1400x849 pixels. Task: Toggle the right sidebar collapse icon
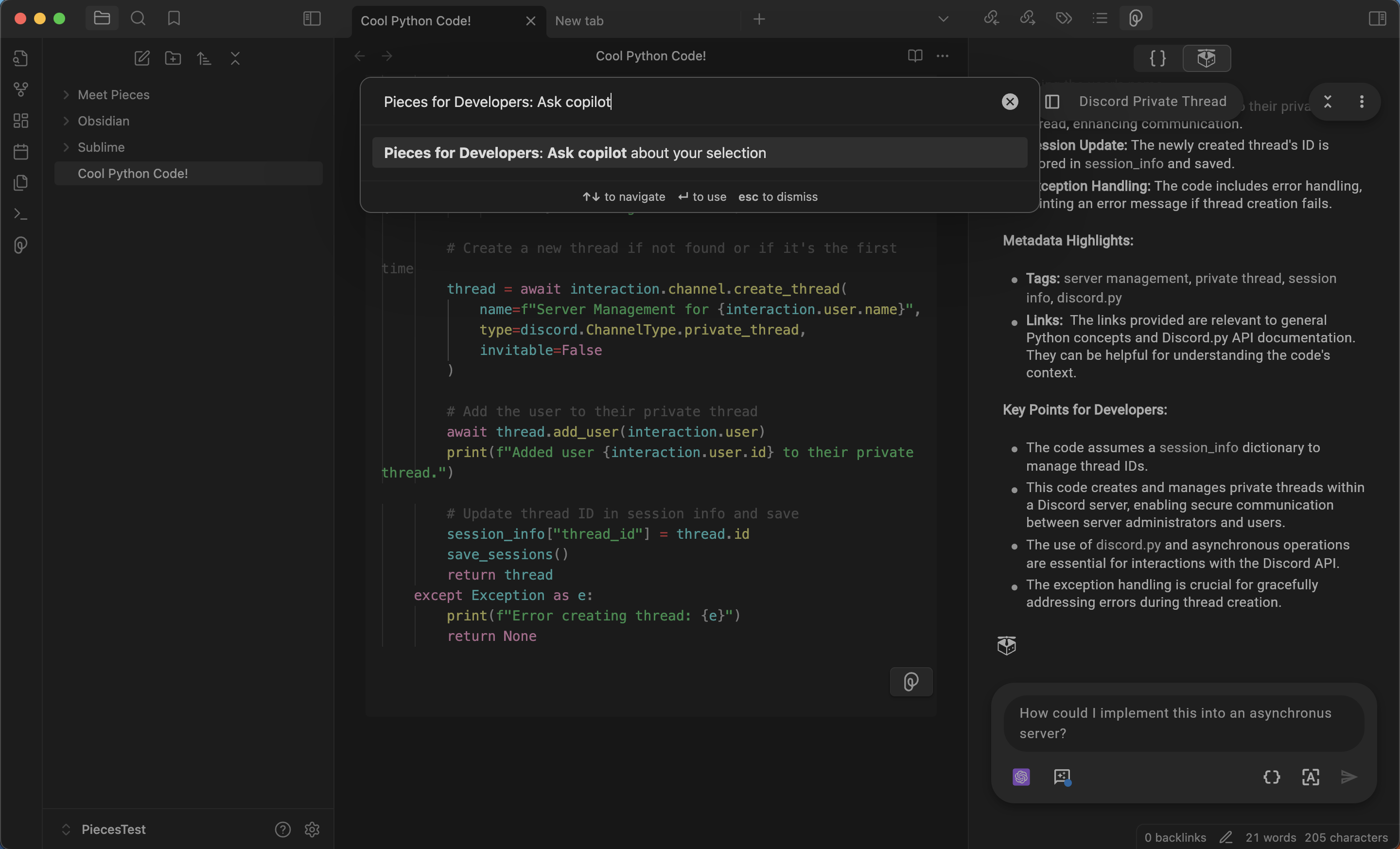(x=1377, y=19)
